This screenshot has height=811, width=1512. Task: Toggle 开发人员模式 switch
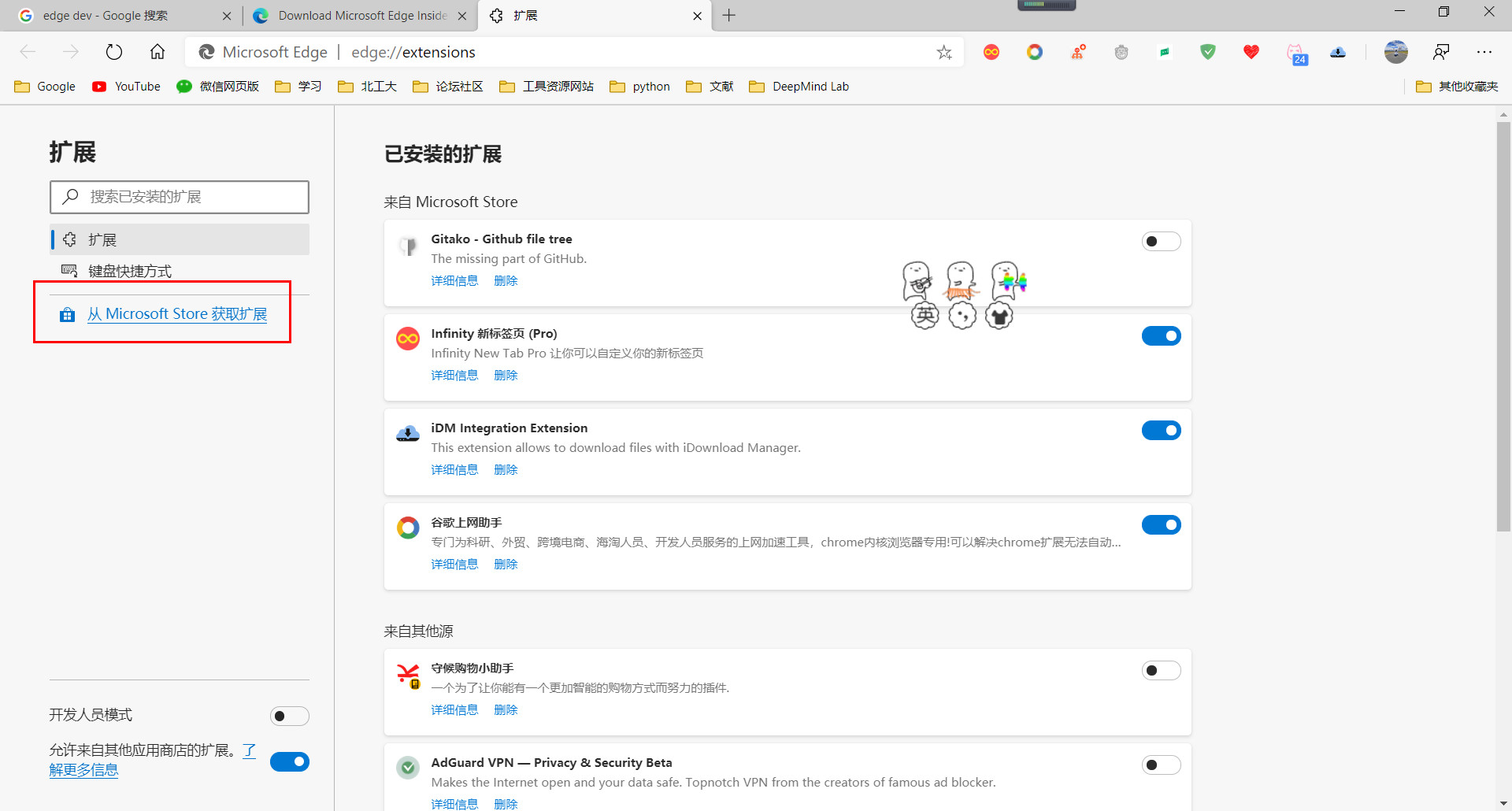[289, 716]
